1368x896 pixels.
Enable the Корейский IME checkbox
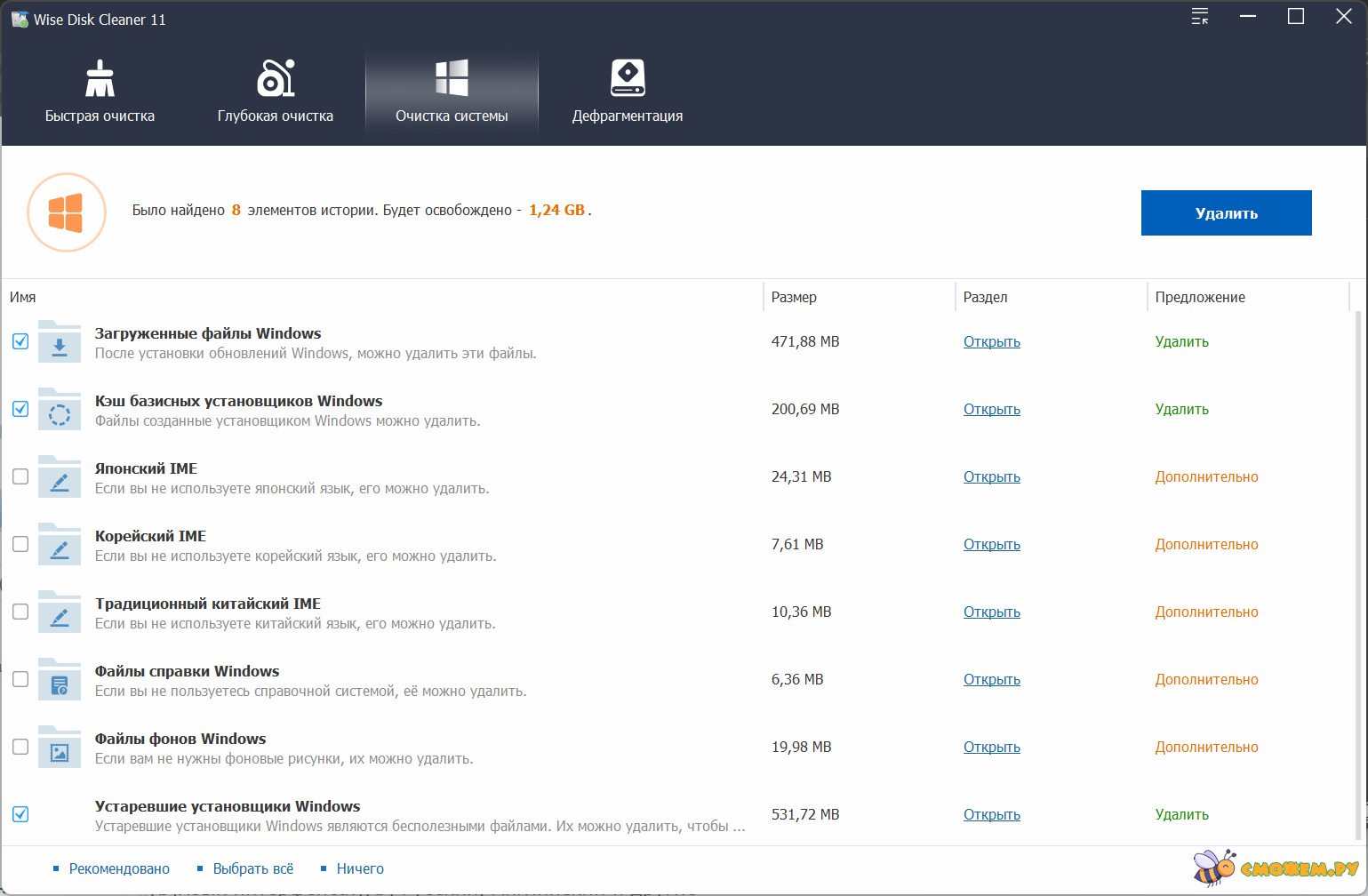point(20,544)
